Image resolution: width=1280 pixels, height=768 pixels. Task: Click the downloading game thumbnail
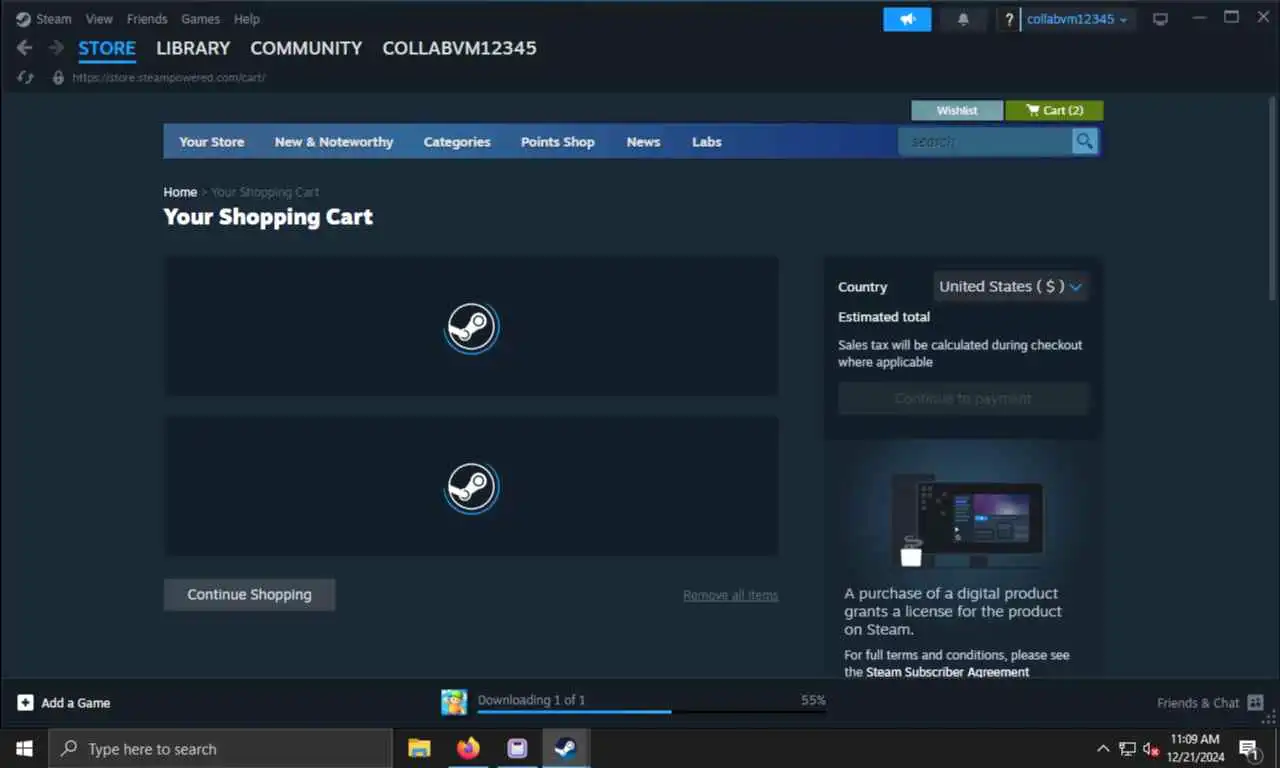coord(454,702)
